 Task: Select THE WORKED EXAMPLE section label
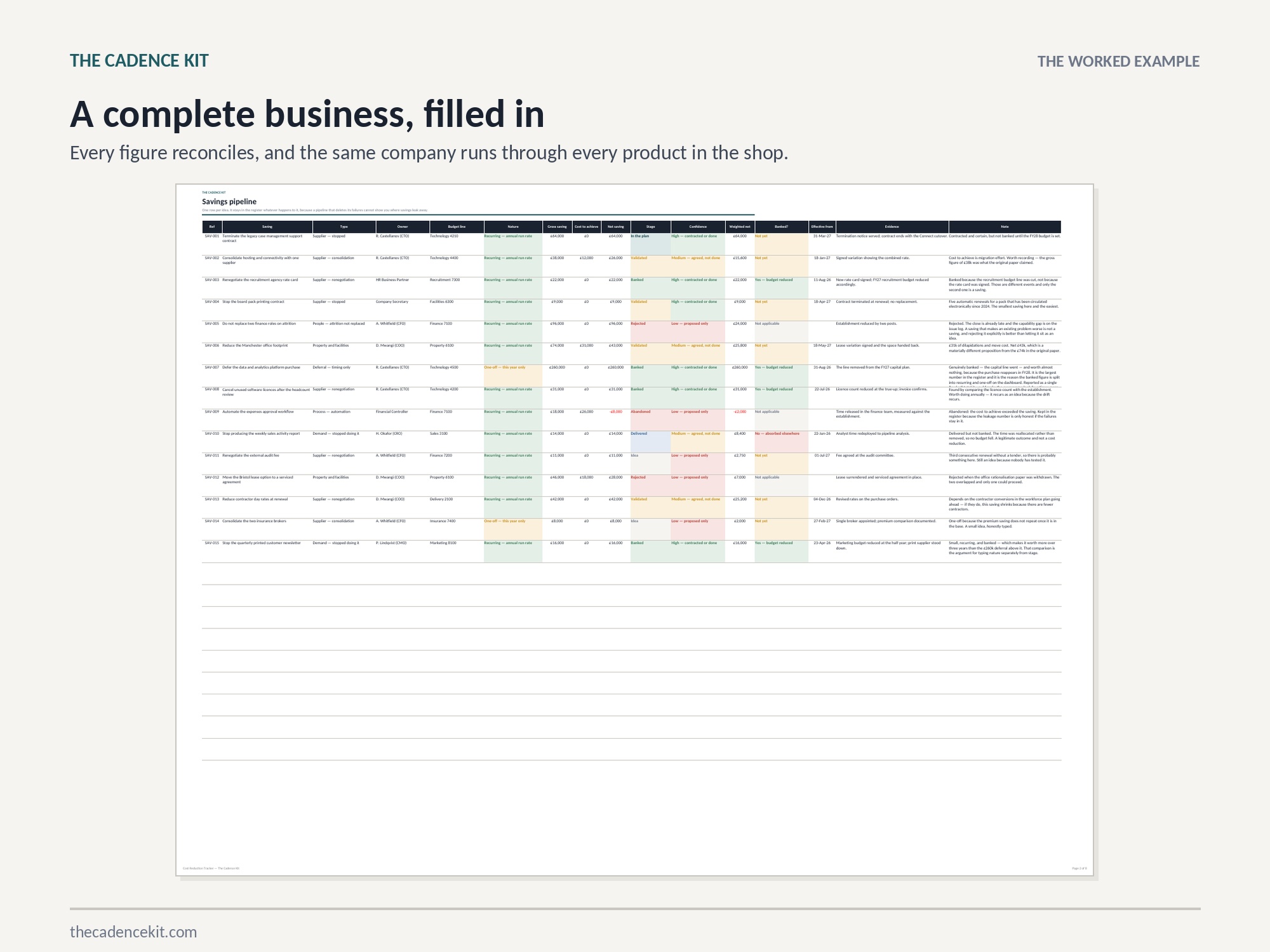(1118, 62)
